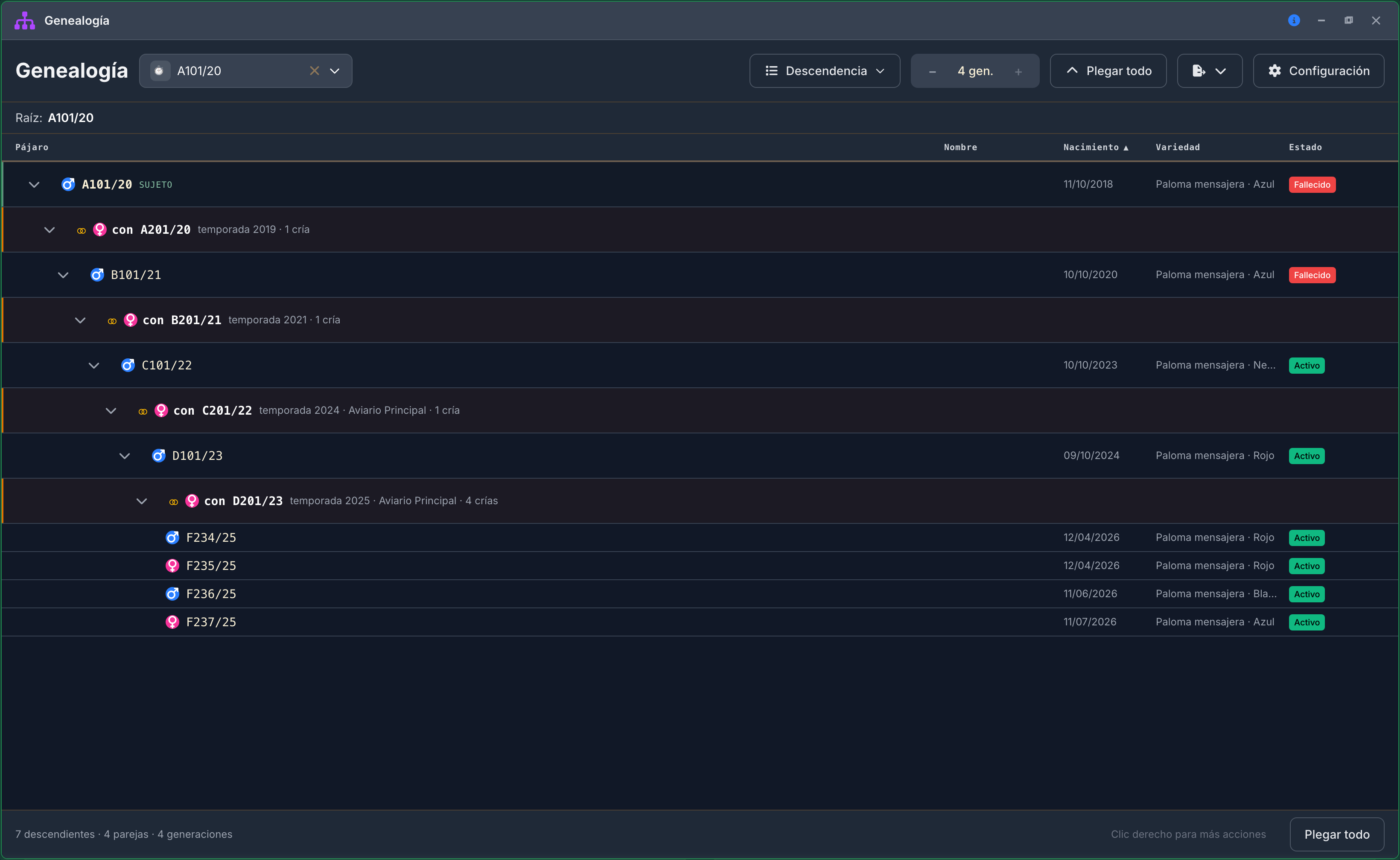1400x860 pixels.
Task: Click the blue info icon in title bar
Action: (x=1294, y=20)
